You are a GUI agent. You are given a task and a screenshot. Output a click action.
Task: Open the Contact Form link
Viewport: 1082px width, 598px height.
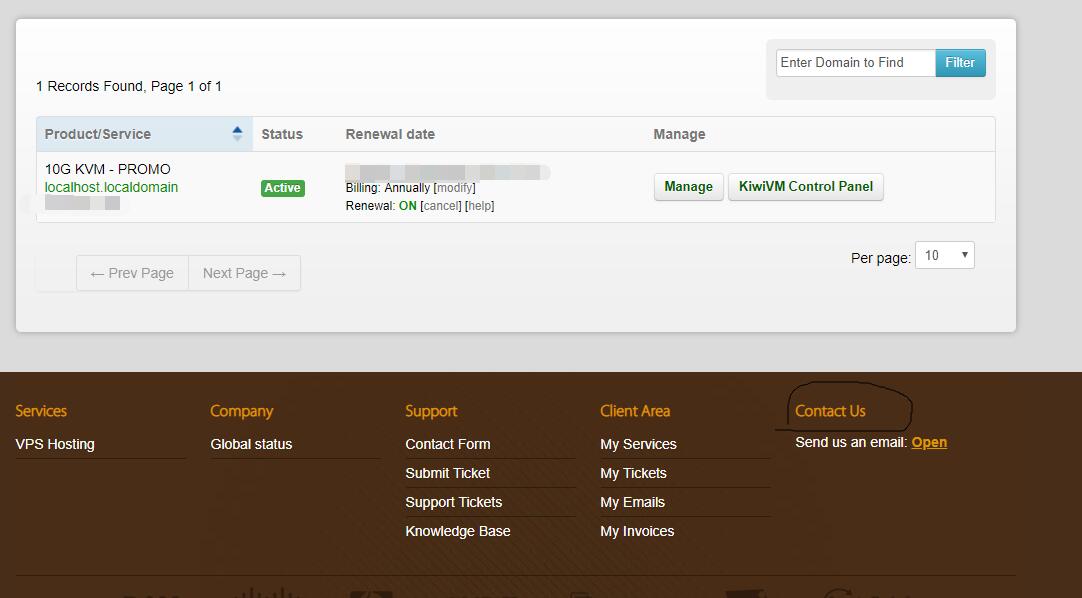(x=447, y=444)
